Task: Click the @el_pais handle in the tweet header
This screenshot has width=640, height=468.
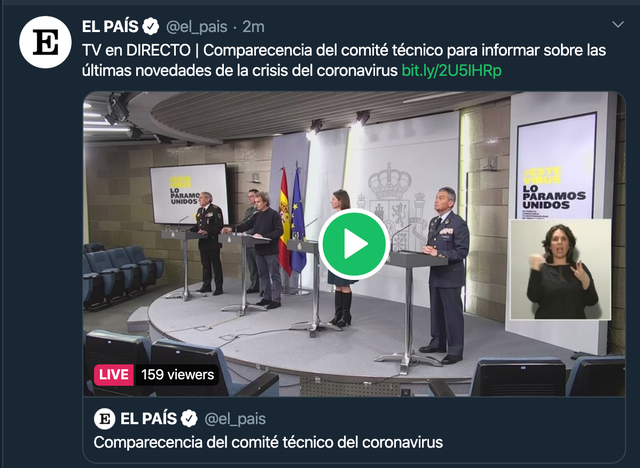Action: pos(196,27)
